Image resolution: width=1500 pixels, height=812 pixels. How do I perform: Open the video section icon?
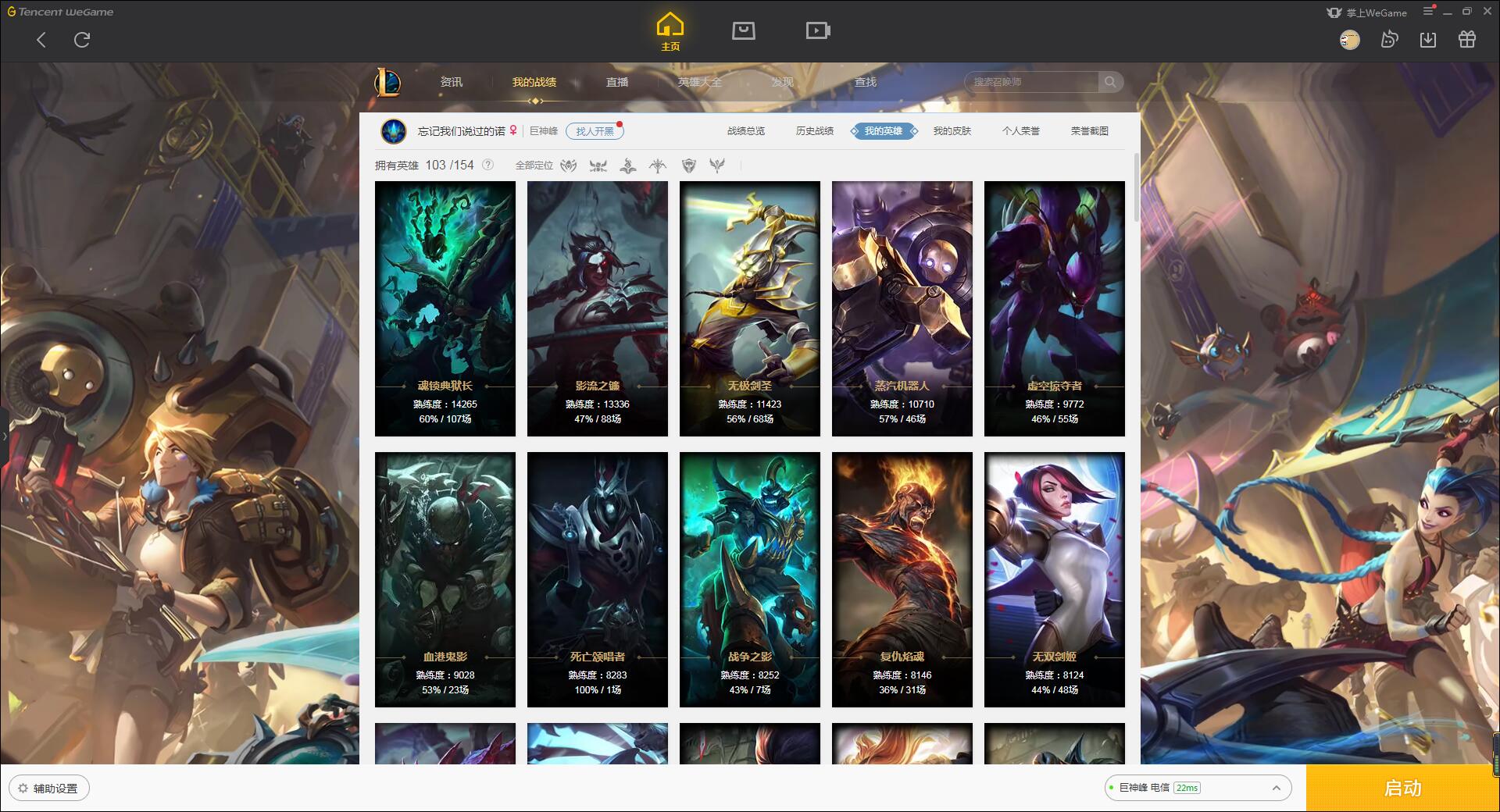(x=818, y=30)
